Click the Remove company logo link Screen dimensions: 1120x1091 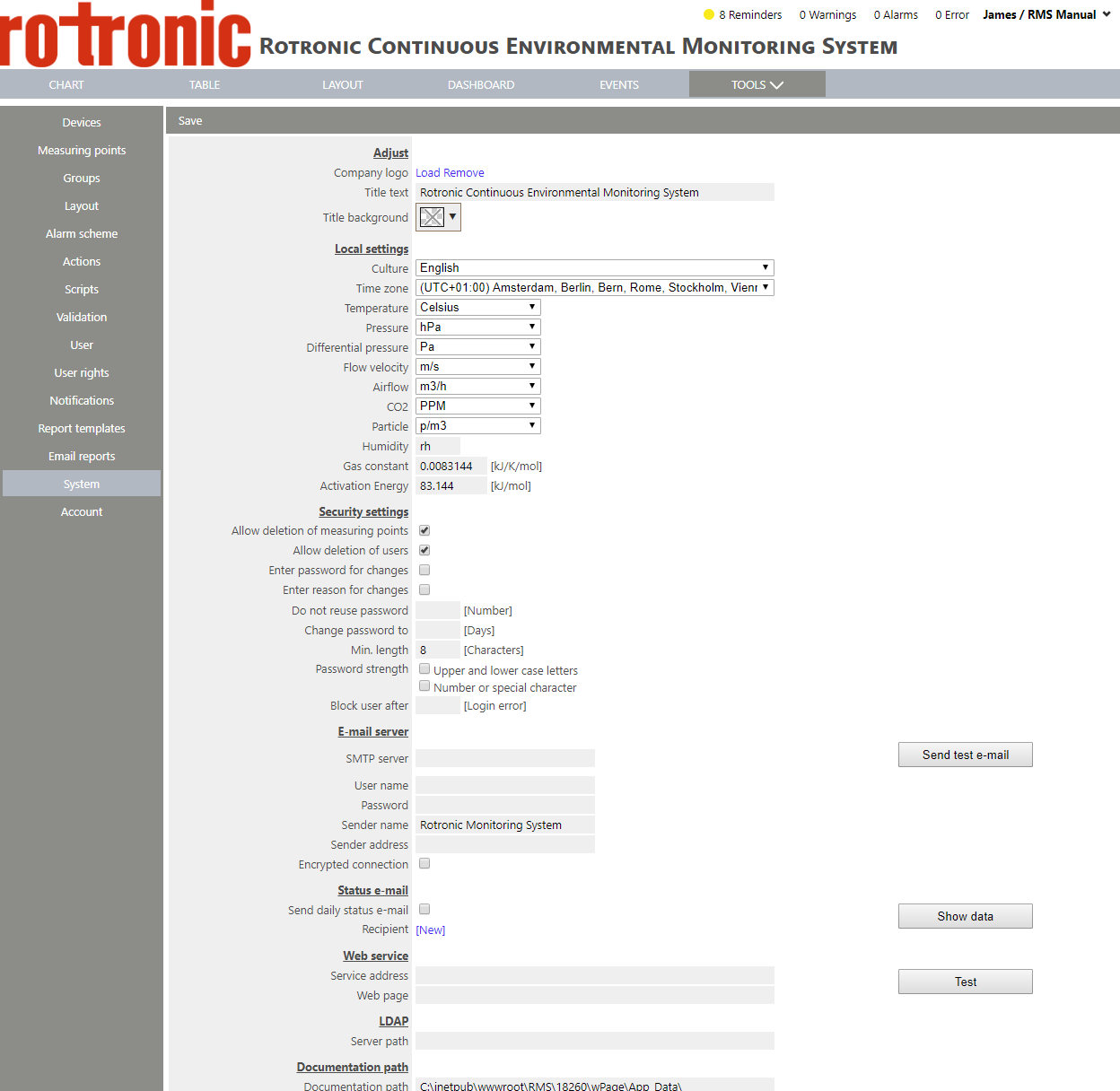point(464,172)
